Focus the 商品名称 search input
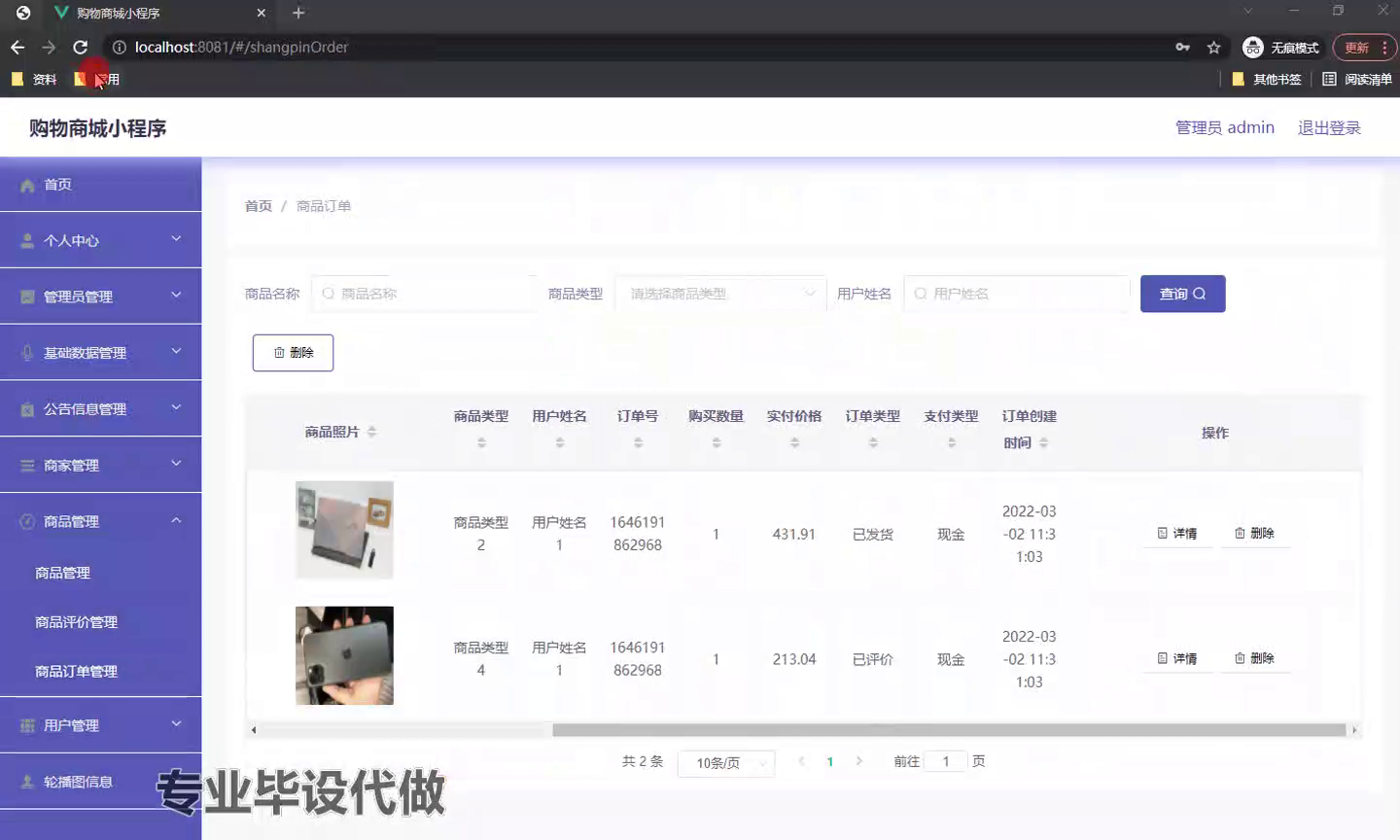Viewport: 1400px width, 840px height. coord(425,294)
